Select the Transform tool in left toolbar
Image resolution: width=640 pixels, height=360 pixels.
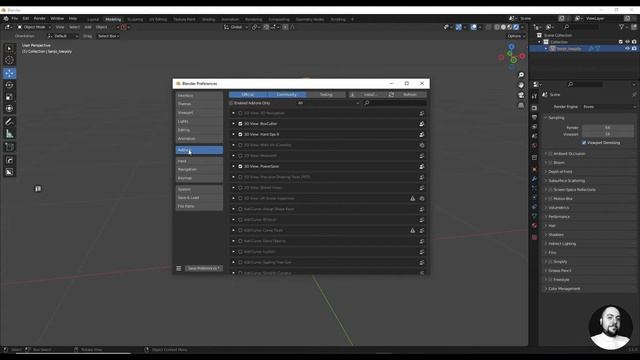[9, 109]
